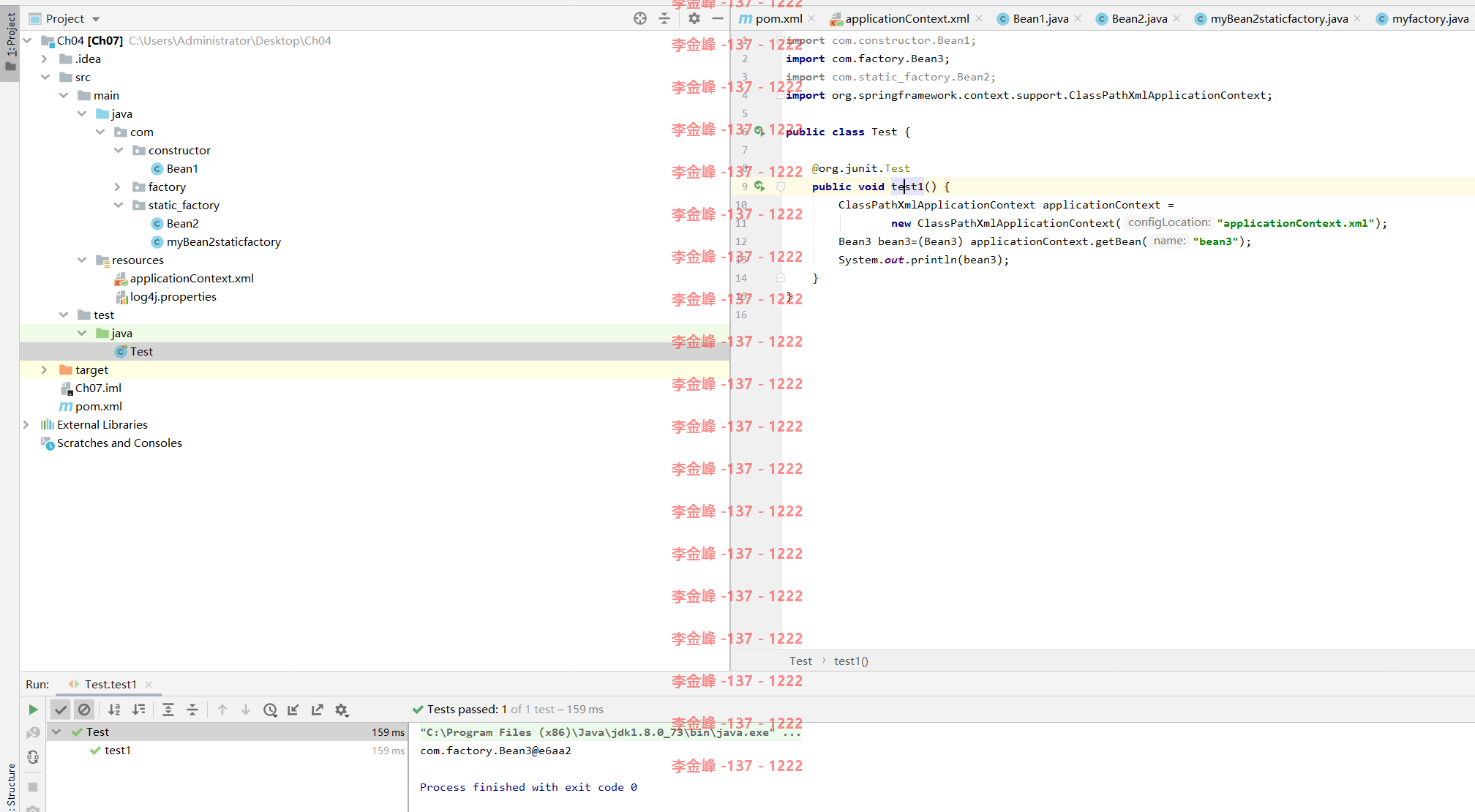Toggle the Show Passed tests filter
1475x812 pixels.
coord(61,710)
